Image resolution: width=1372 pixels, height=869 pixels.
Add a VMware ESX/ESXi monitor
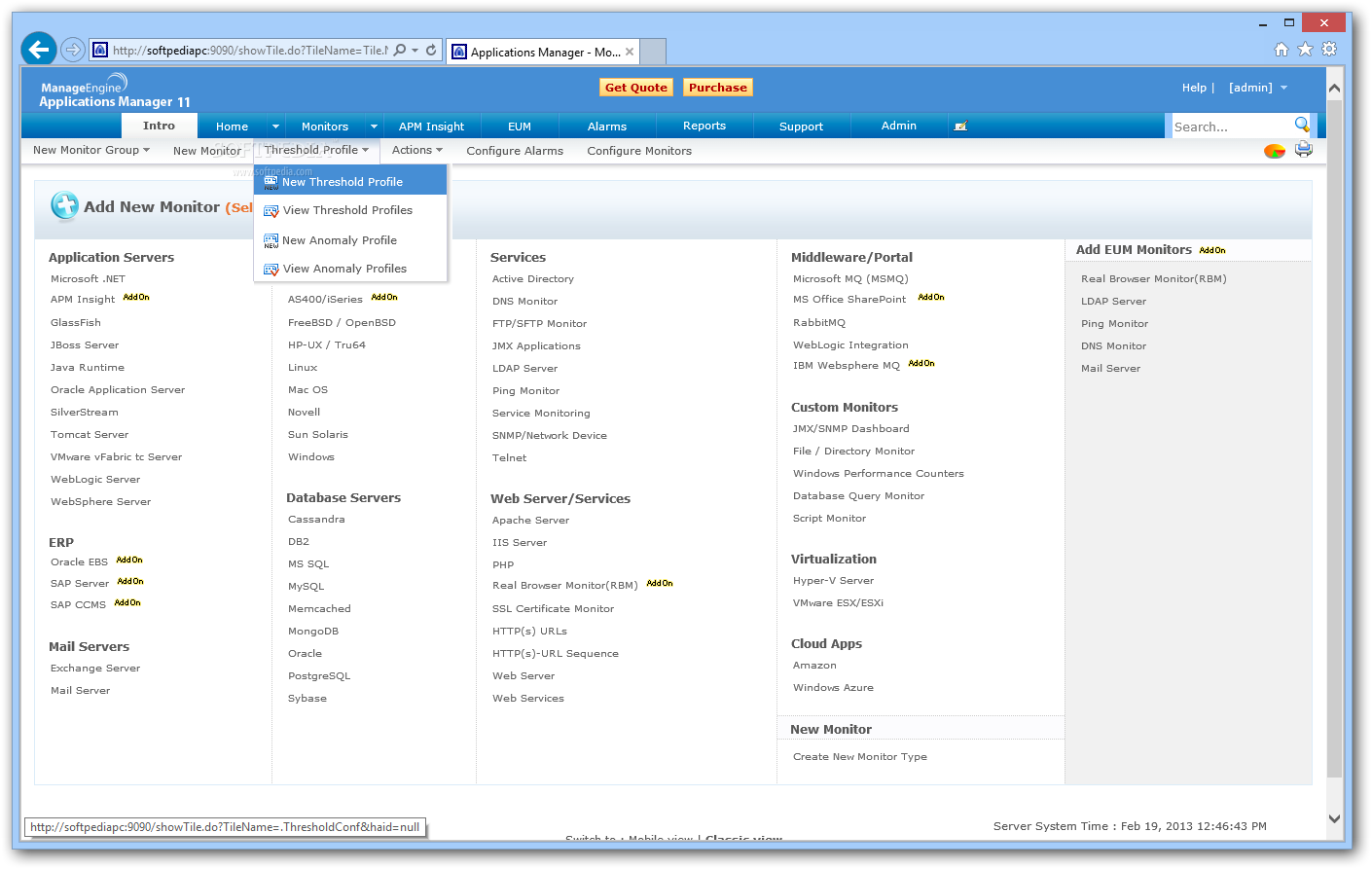(x=838, y=603)
